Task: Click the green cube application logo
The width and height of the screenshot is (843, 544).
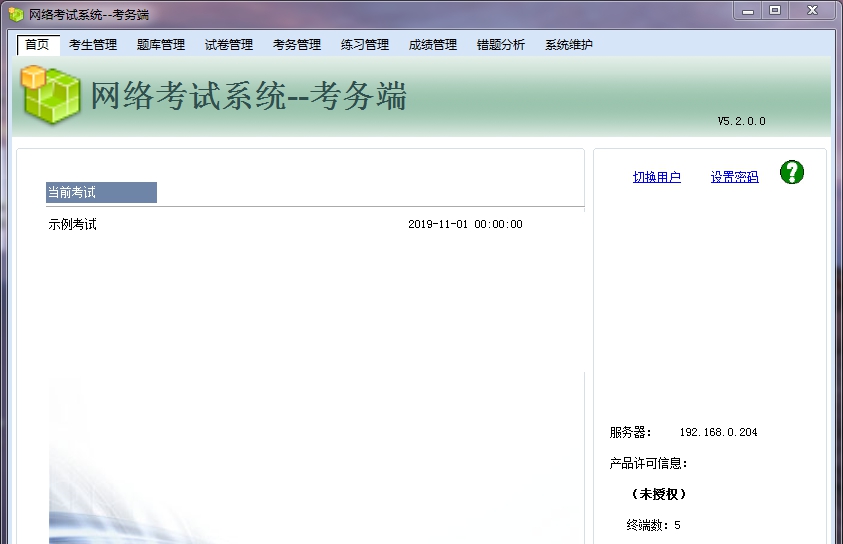Action: click(x=51, y=95)
